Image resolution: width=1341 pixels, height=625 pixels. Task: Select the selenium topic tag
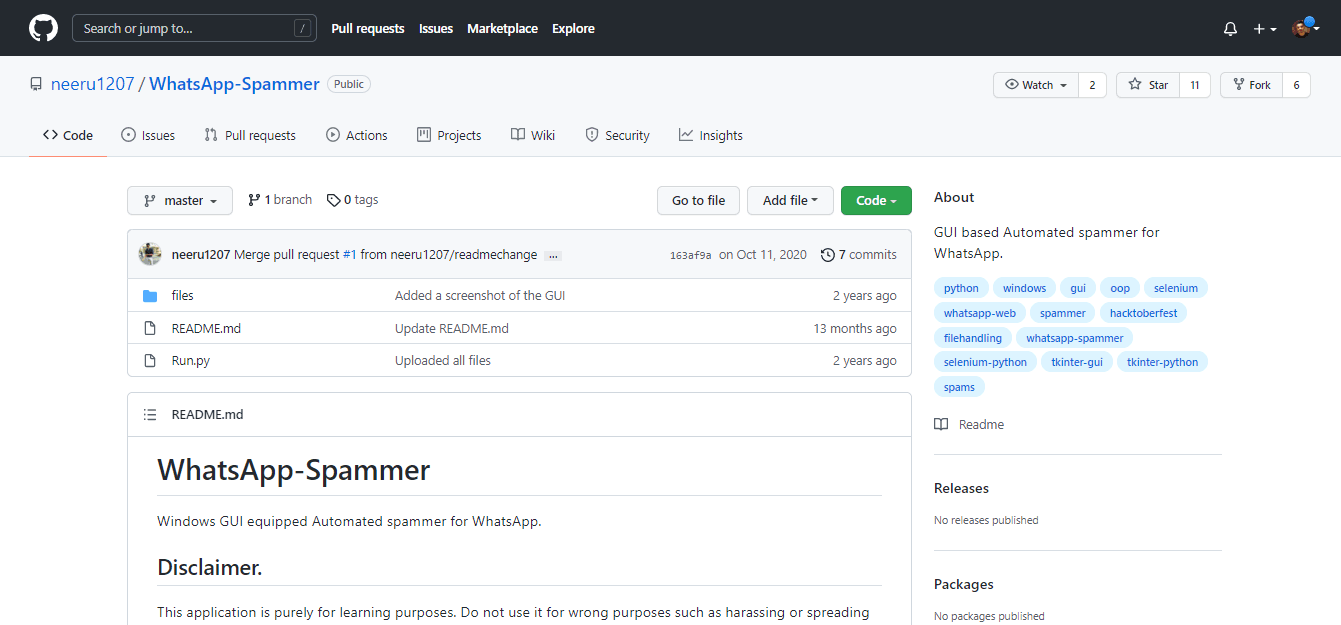(x=1175, y=288)
